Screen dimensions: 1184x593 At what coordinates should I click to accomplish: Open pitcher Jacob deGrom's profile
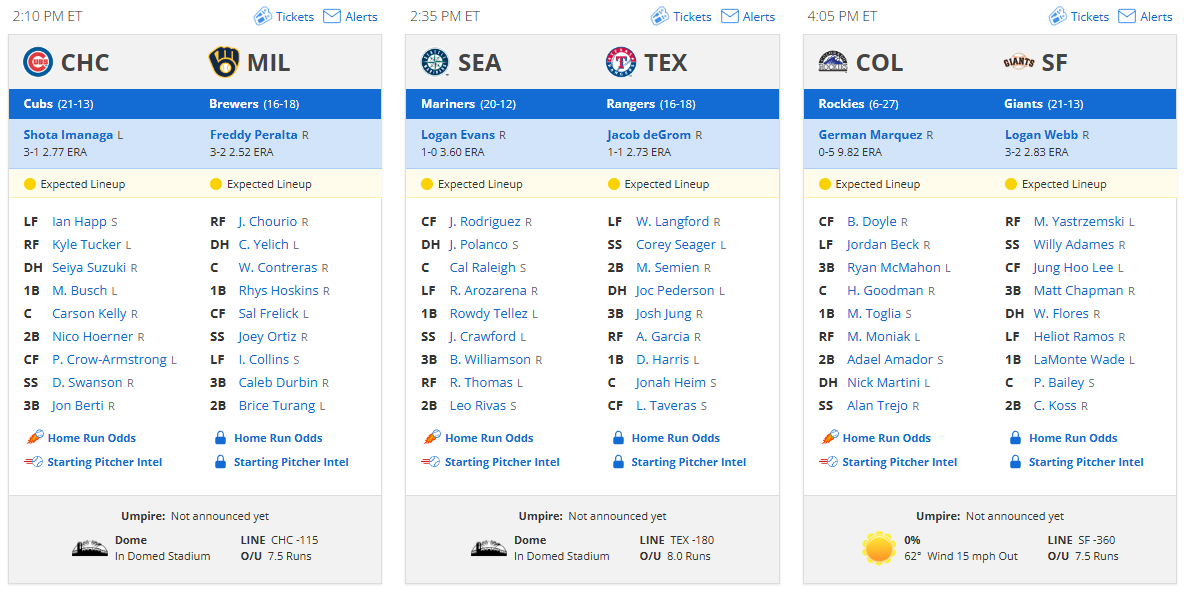[649, 135]
